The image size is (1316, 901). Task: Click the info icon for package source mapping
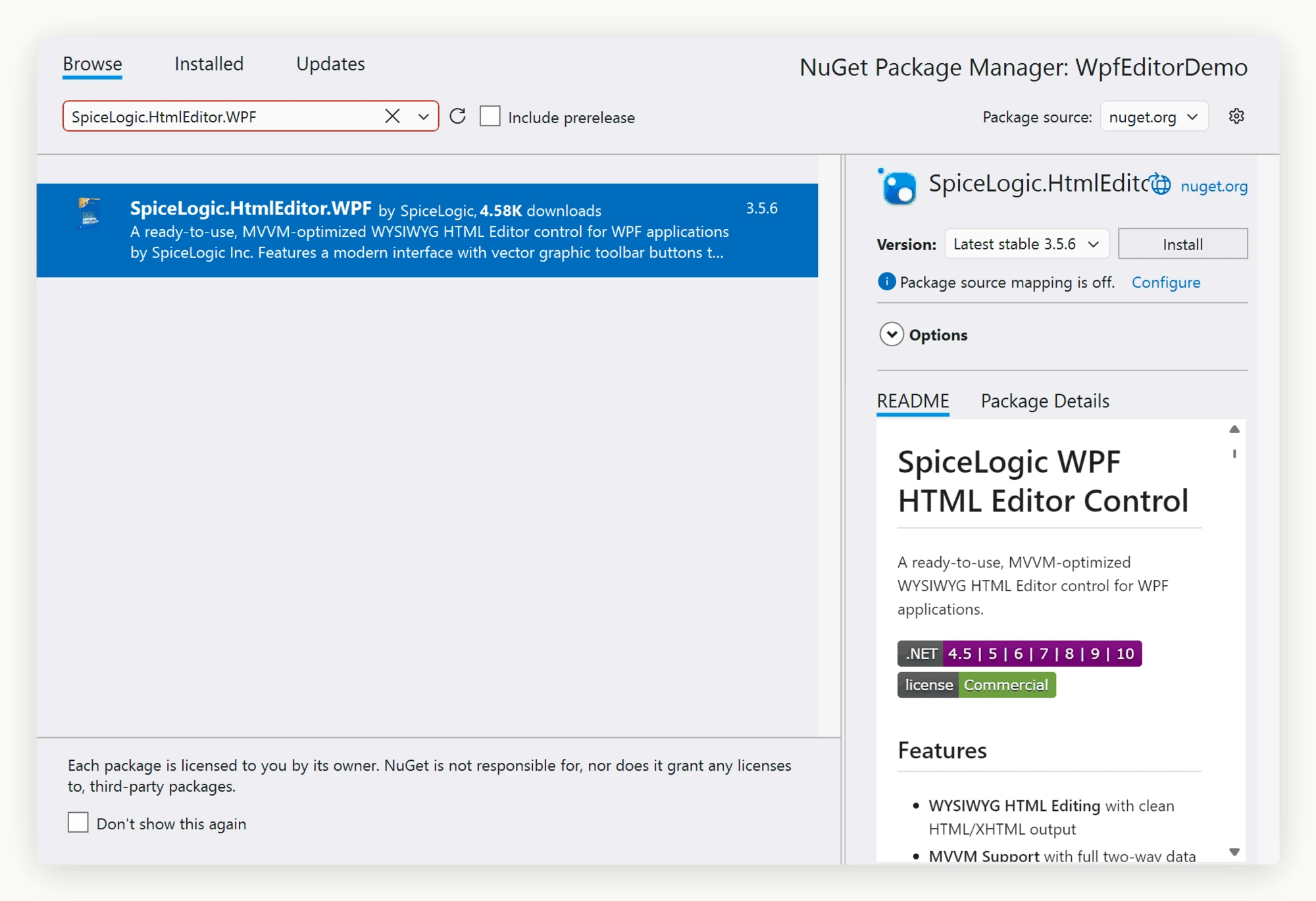point(886,282)
